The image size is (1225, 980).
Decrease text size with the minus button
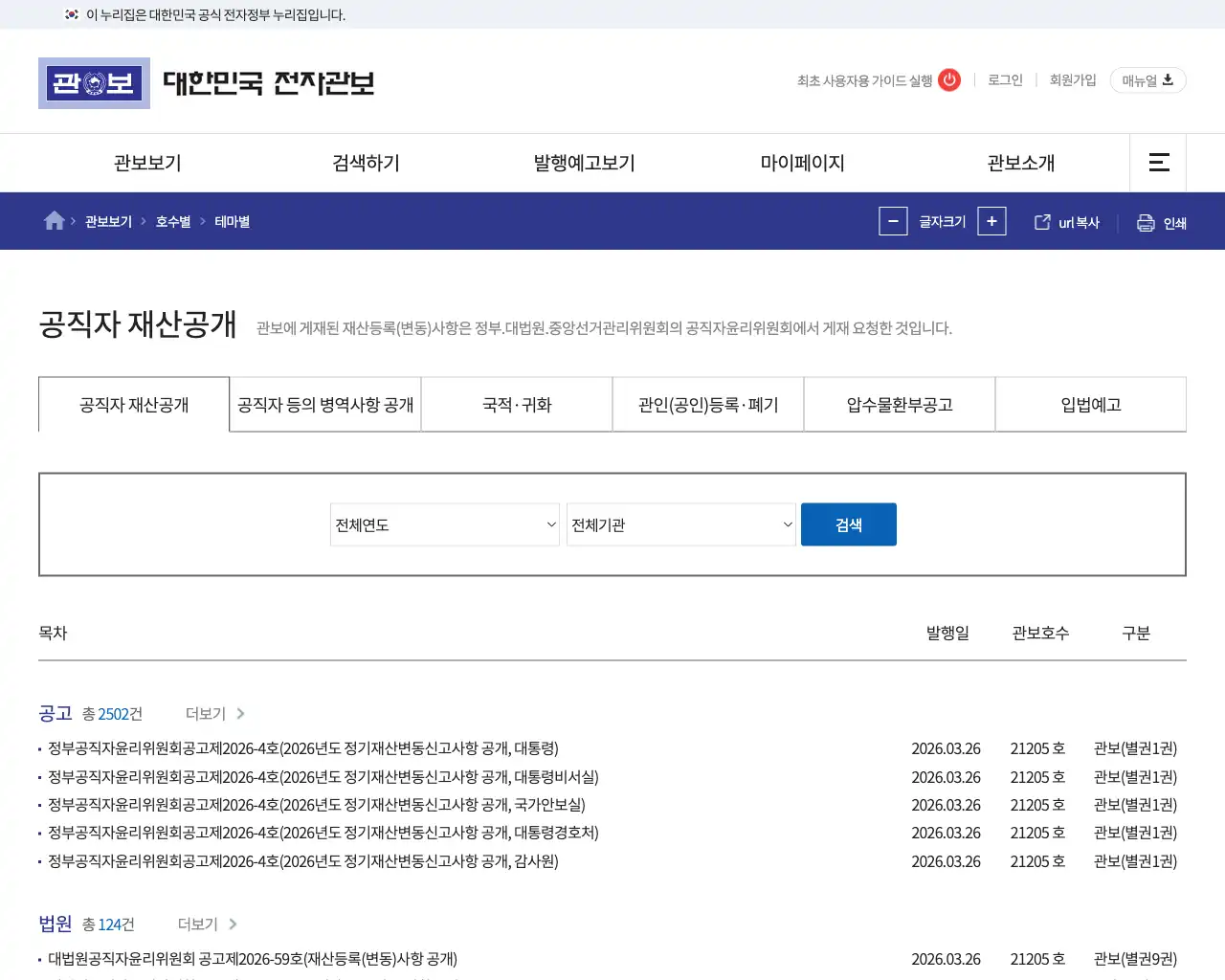coord(893,221)
